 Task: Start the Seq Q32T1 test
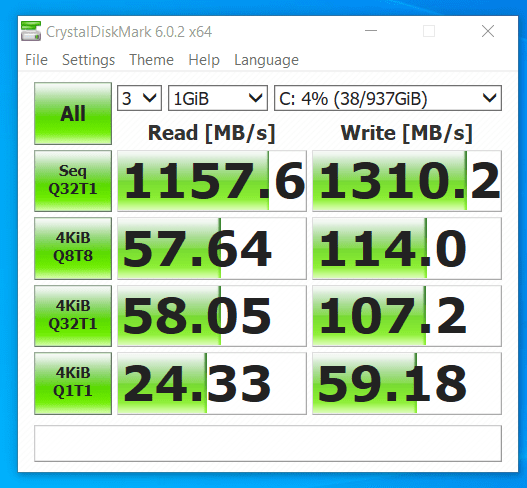(73, 181)
